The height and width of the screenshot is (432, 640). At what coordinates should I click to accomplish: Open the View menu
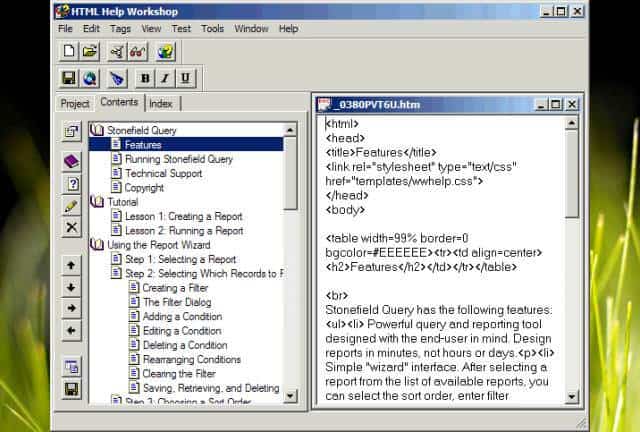(151, 29)
